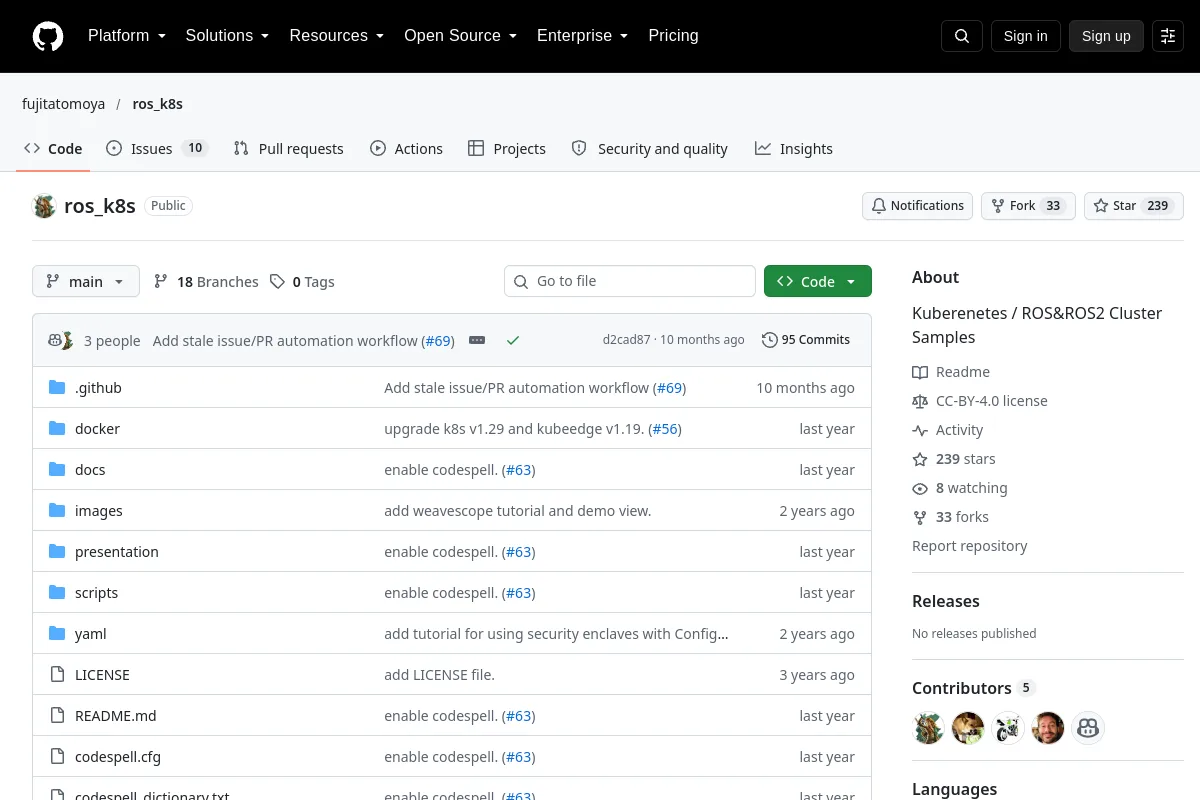Switch to the Issues tab
The height and width of the screenshot is (800, 1200).
click(x=156, y=149)
